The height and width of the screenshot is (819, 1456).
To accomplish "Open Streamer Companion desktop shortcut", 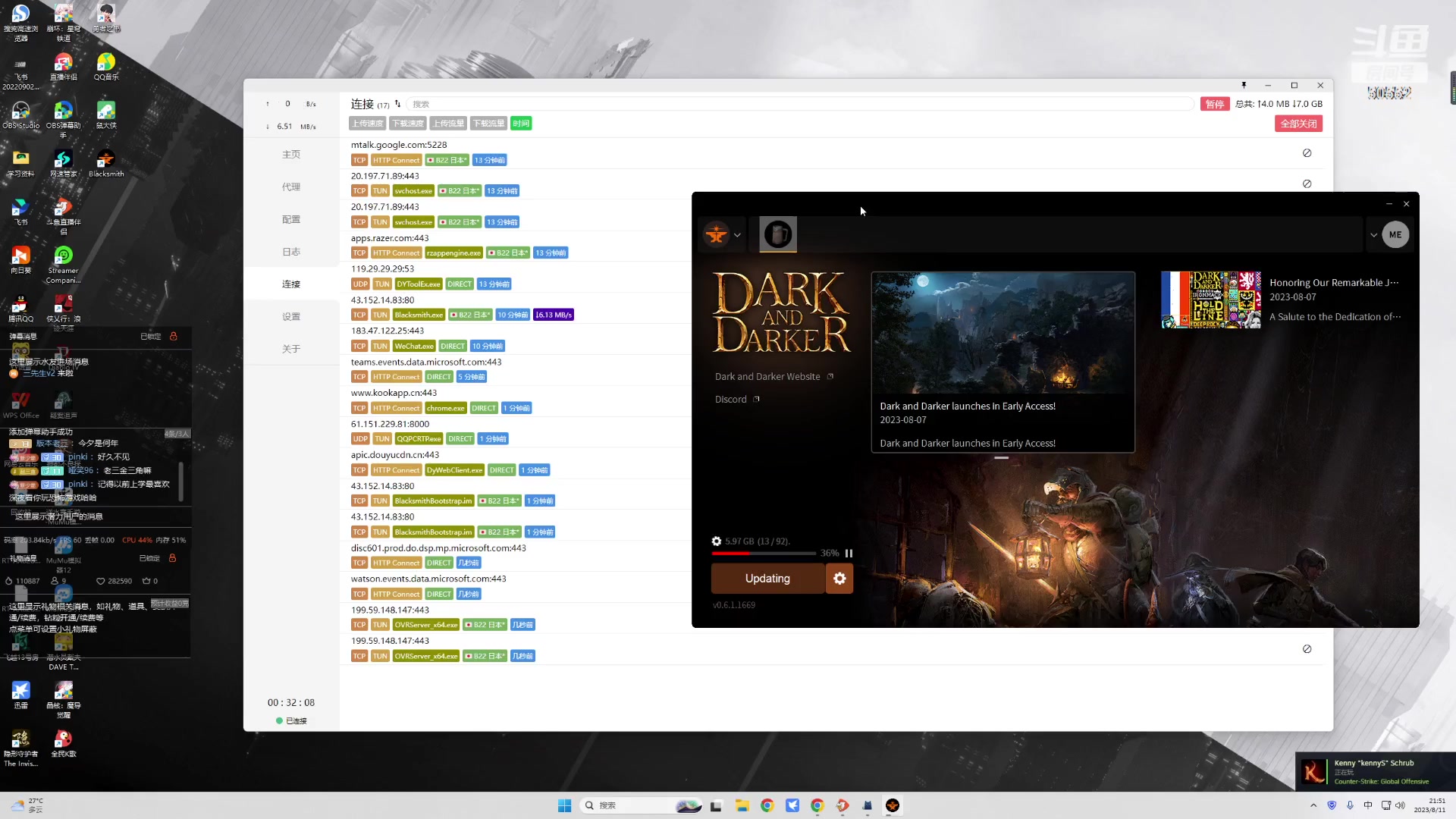I will coord(63,265).
